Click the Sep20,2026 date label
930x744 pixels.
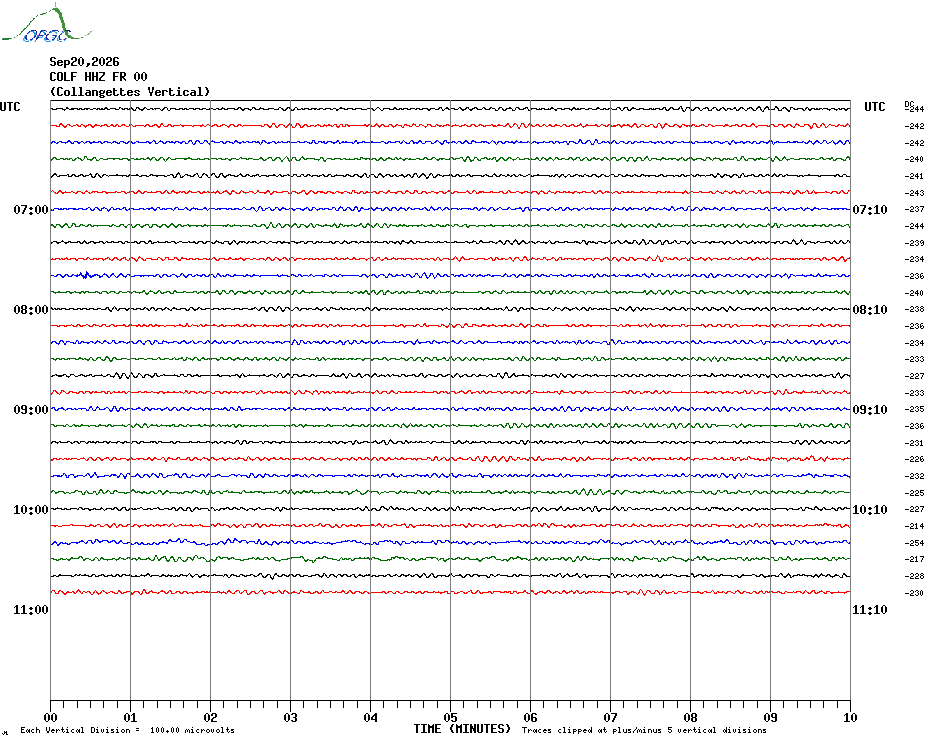pos(84,62)
